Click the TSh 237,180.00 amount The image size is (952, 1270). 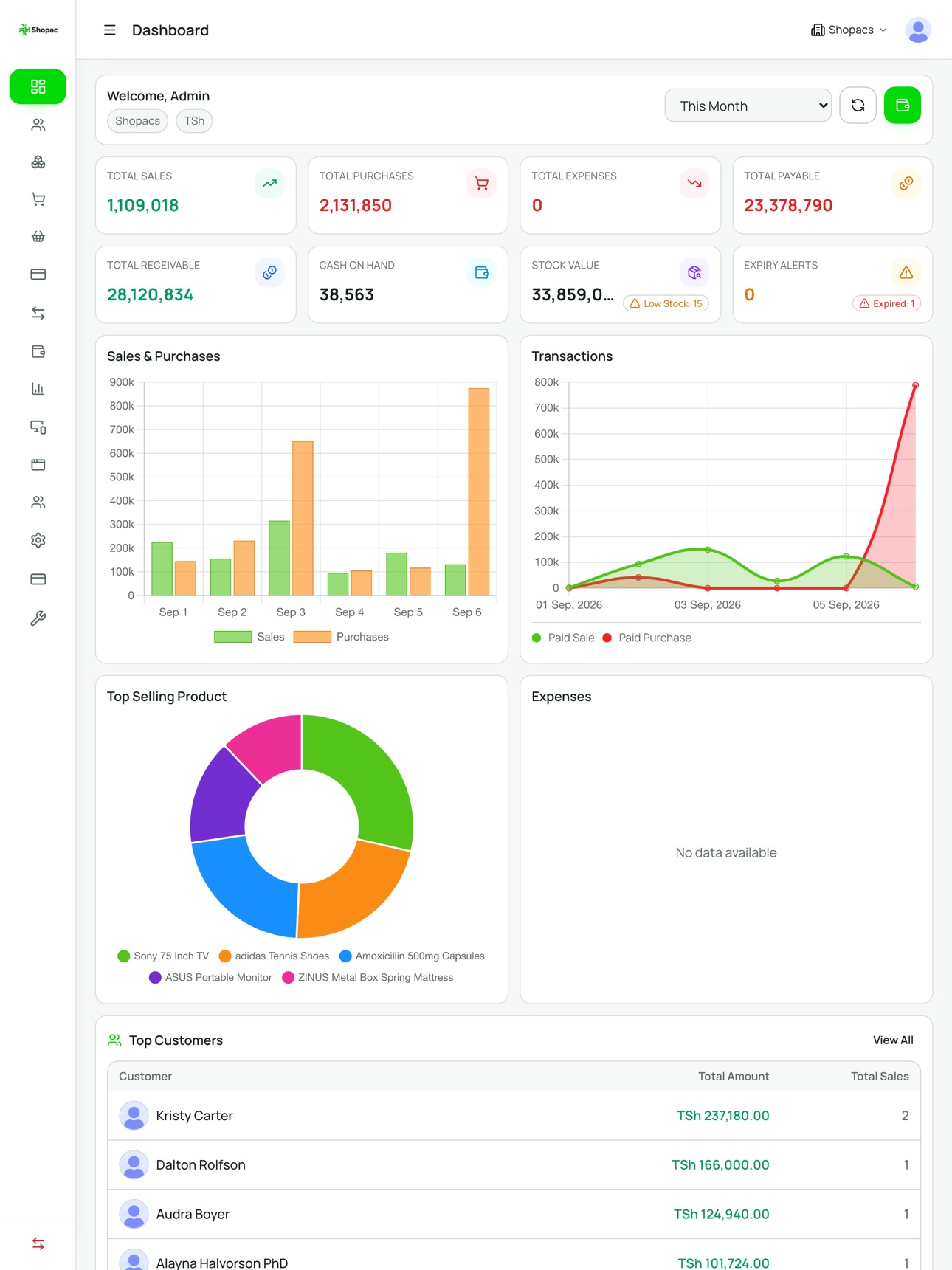pos(723,1116)
